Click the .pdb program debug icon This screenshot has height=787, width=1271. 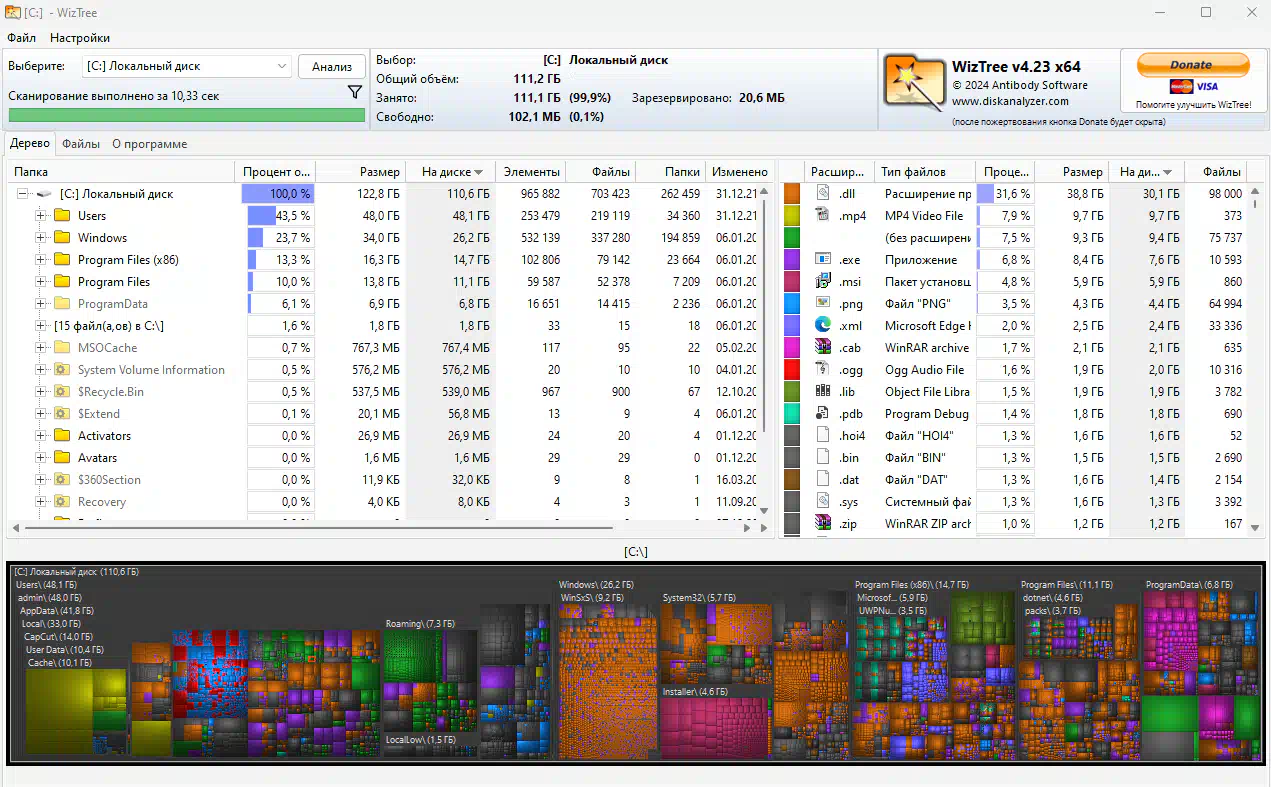click(x=823, y=413)
